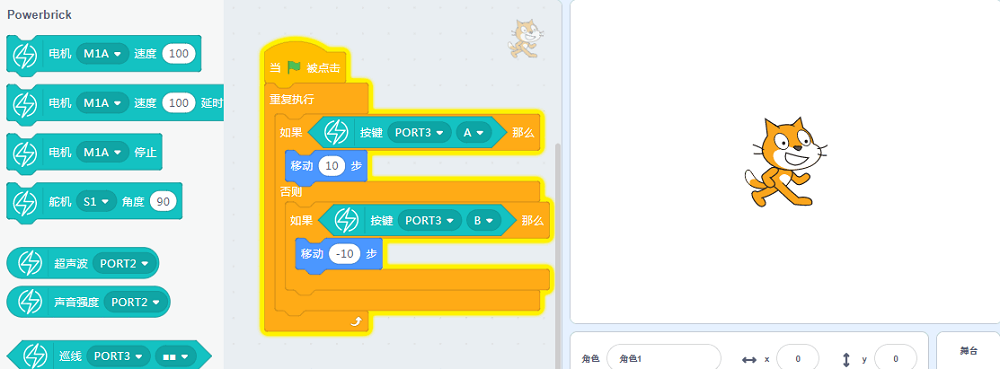The height and width of the screenshot is (369, 1000).
Task: Click lightning icon on sound intensity block
Action: coord(30,301)
